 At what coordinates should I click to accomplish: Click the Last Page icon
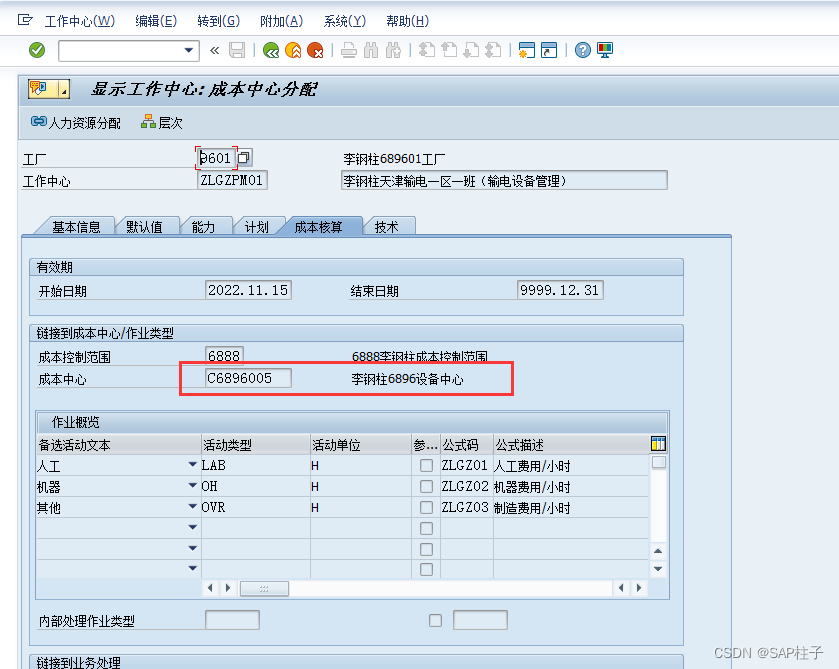pos(493,50)
